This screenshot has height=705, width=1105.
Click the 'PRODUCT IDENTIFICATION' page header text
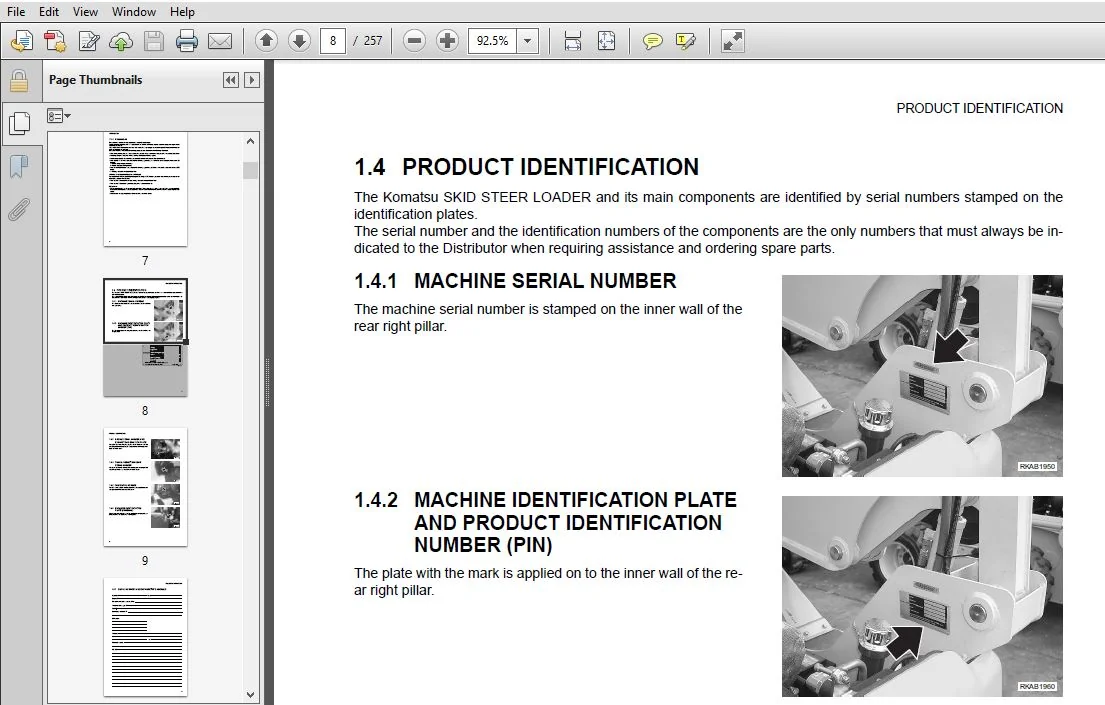tap(980, 109)
